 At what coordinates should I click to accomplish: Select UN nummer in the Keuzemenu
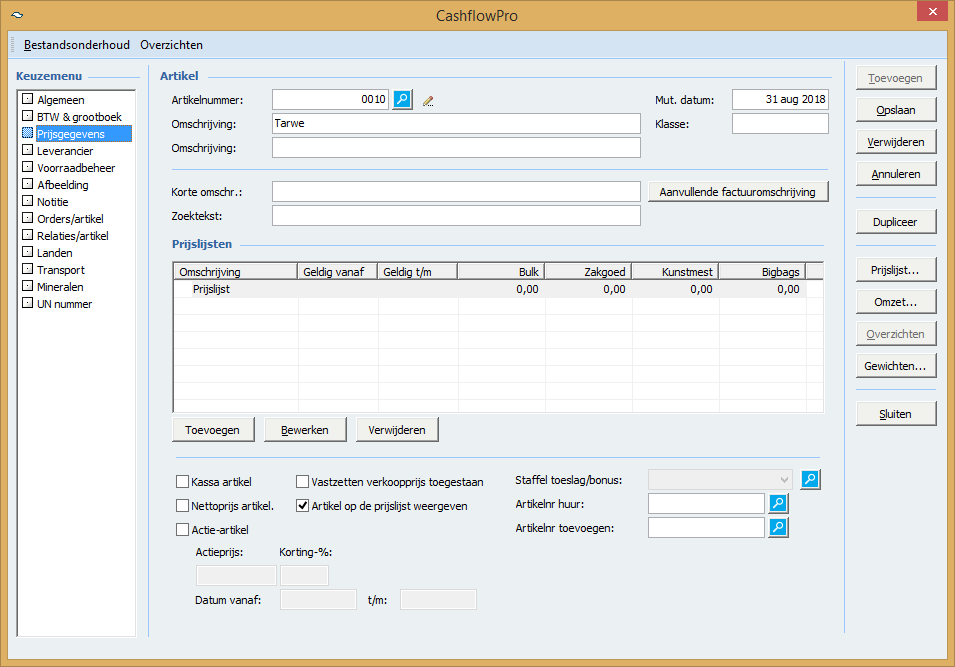(64, 305)
